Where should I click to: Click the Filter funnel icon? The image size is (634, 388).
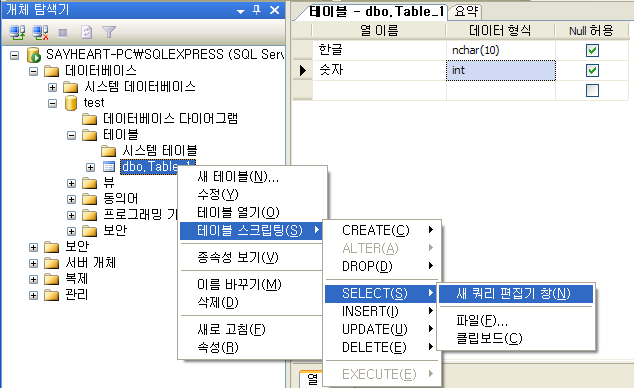point(109,32)
